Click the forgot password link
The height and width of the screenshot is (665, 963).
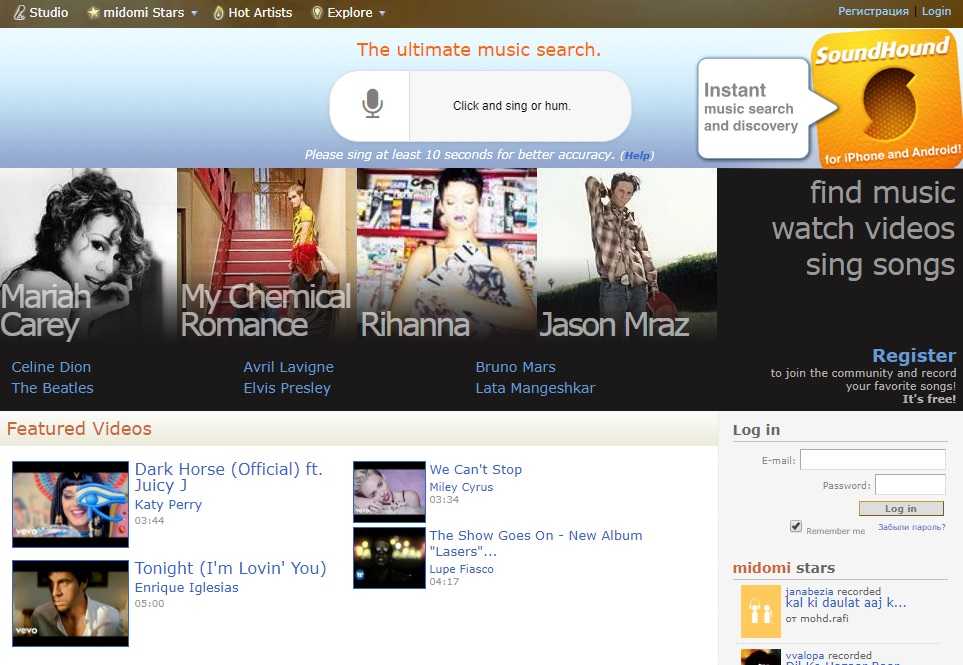(x=911, y=527)
